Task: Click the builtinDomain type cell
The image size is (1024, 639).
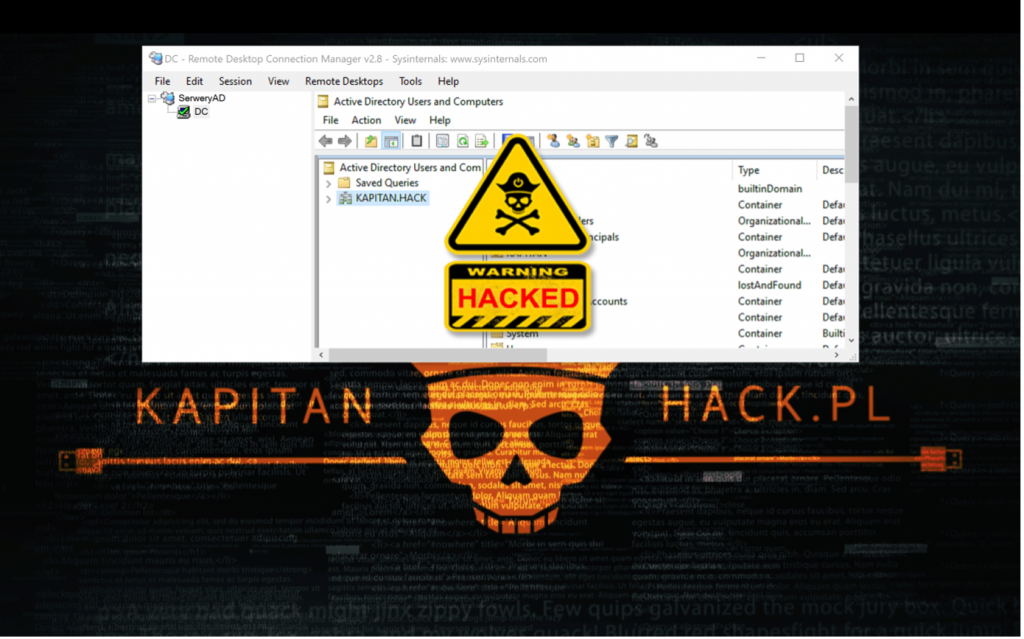Action: [770, 189]
